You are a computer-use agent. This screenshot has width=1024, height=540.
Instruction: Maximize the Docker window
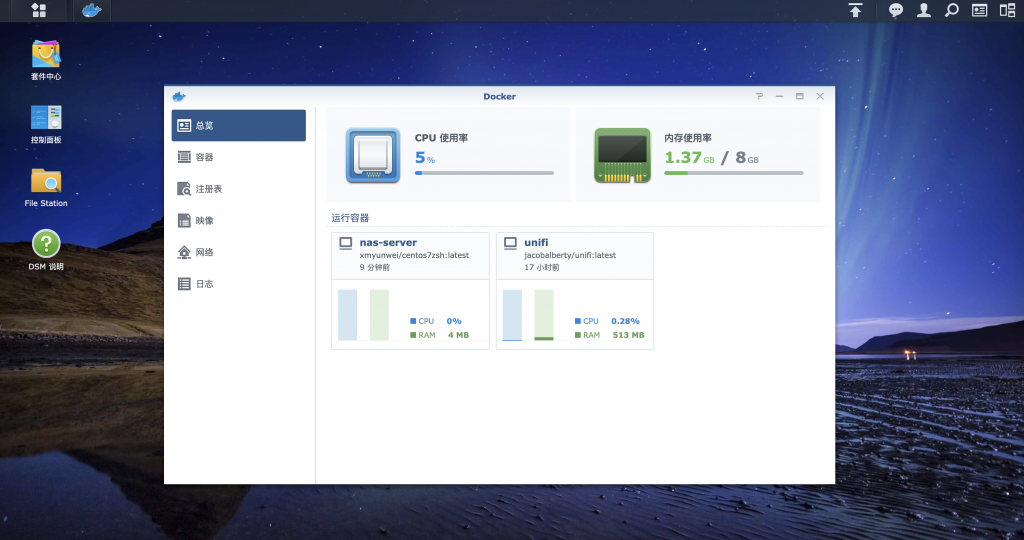pos(799,96)
